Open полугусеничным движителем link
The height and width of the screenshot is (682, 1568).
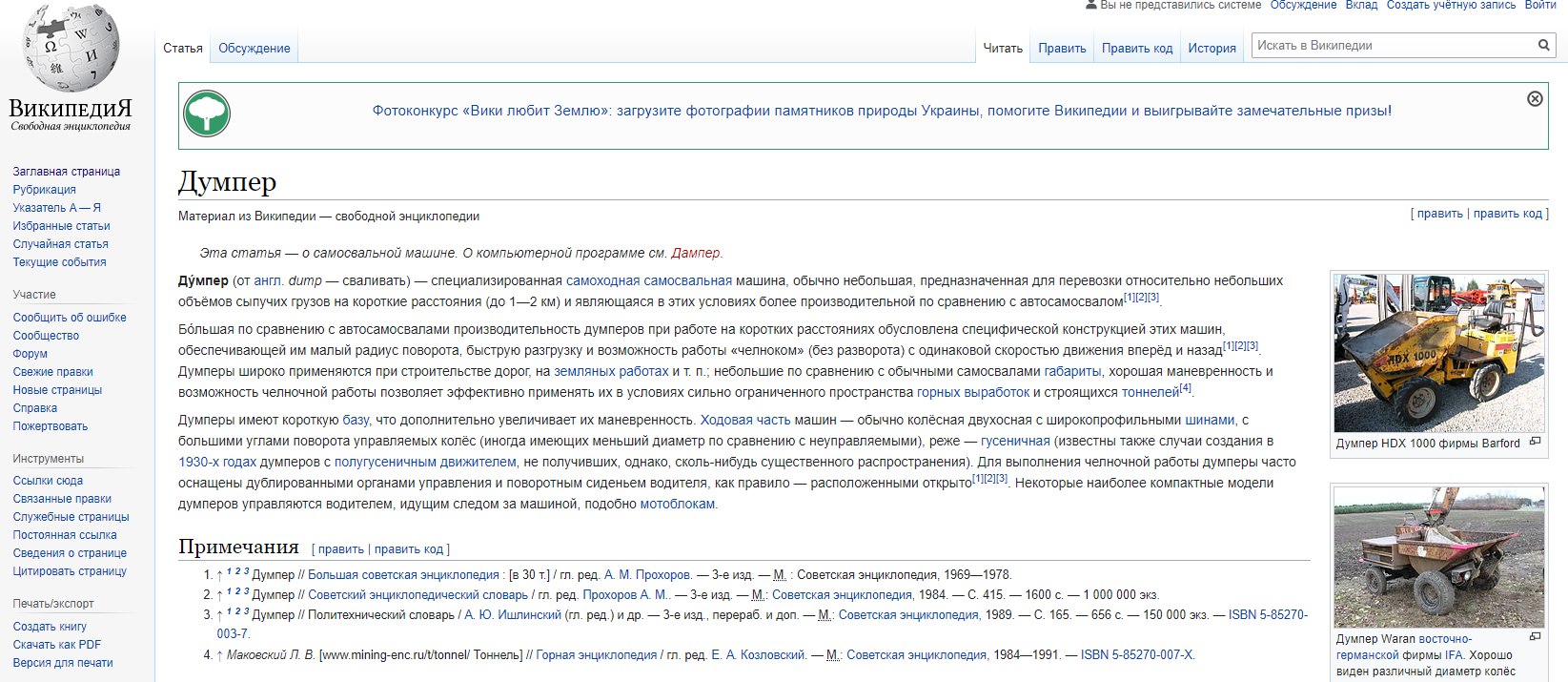pyautogui.click(x=425, y=462)
